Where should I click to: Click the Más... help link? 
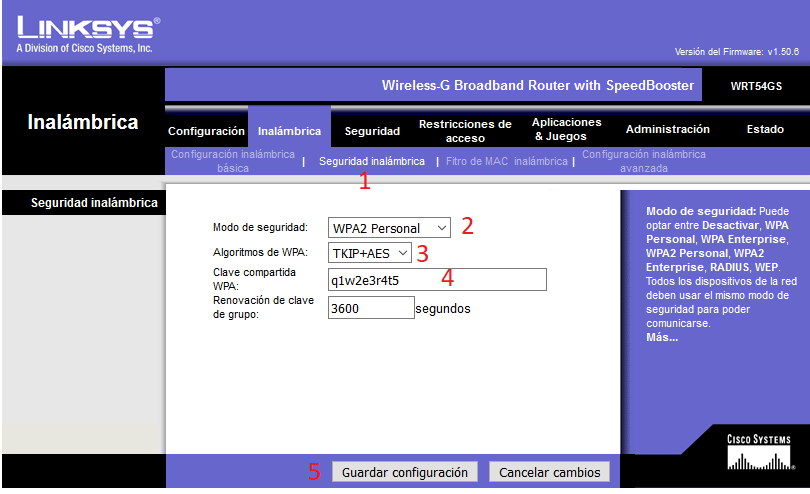point(662,337)
